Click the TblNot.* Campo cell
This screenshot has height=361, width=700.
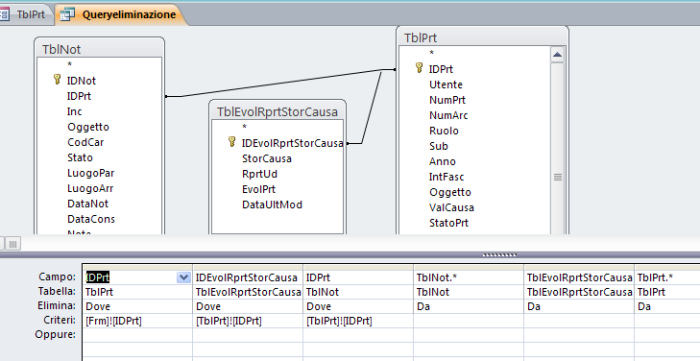[468, 277]
